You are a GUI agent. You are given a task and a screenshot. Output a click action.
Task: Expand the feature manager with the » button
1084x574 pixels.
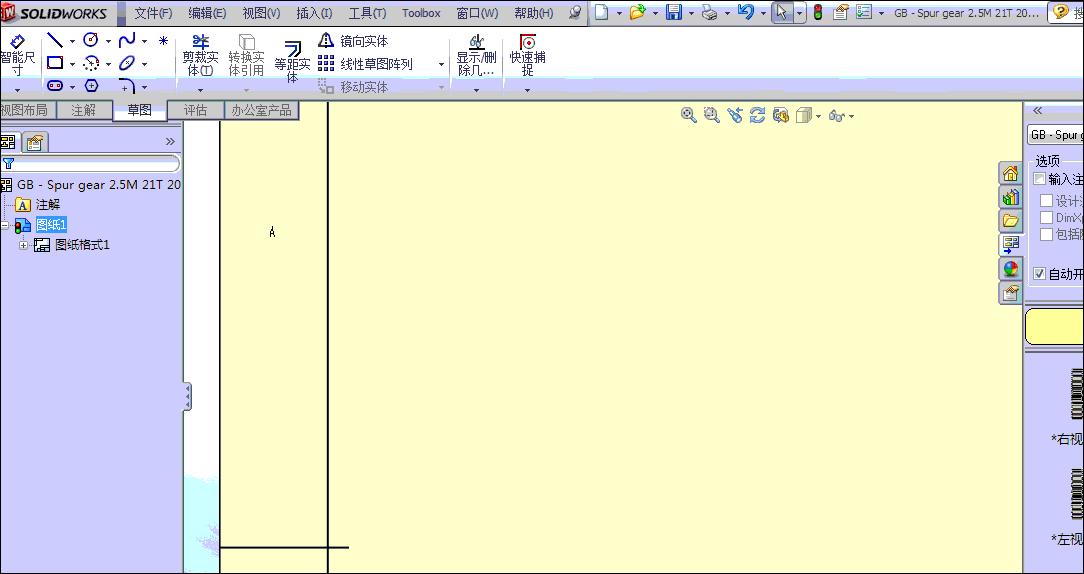tap(170, 141)
